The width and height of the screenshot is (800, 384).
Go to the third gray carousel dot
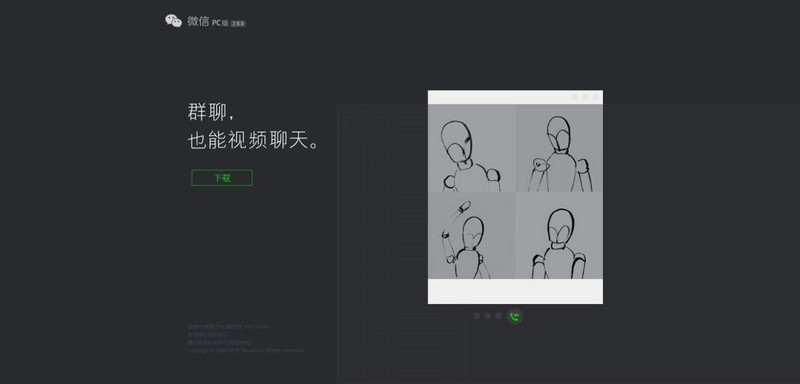[498, 316]
